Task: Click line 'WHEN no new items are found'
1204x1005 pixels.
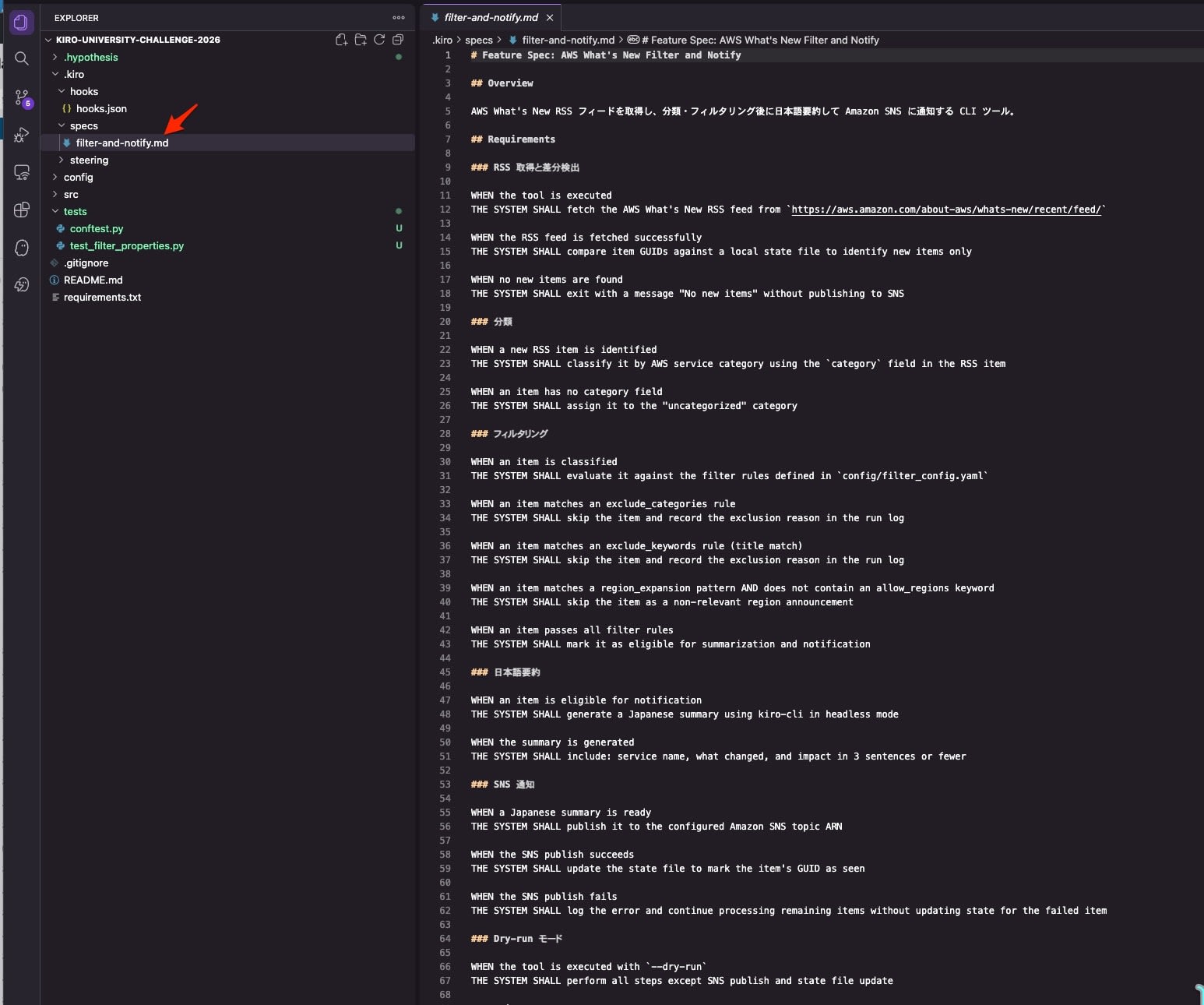Action: 547,280
